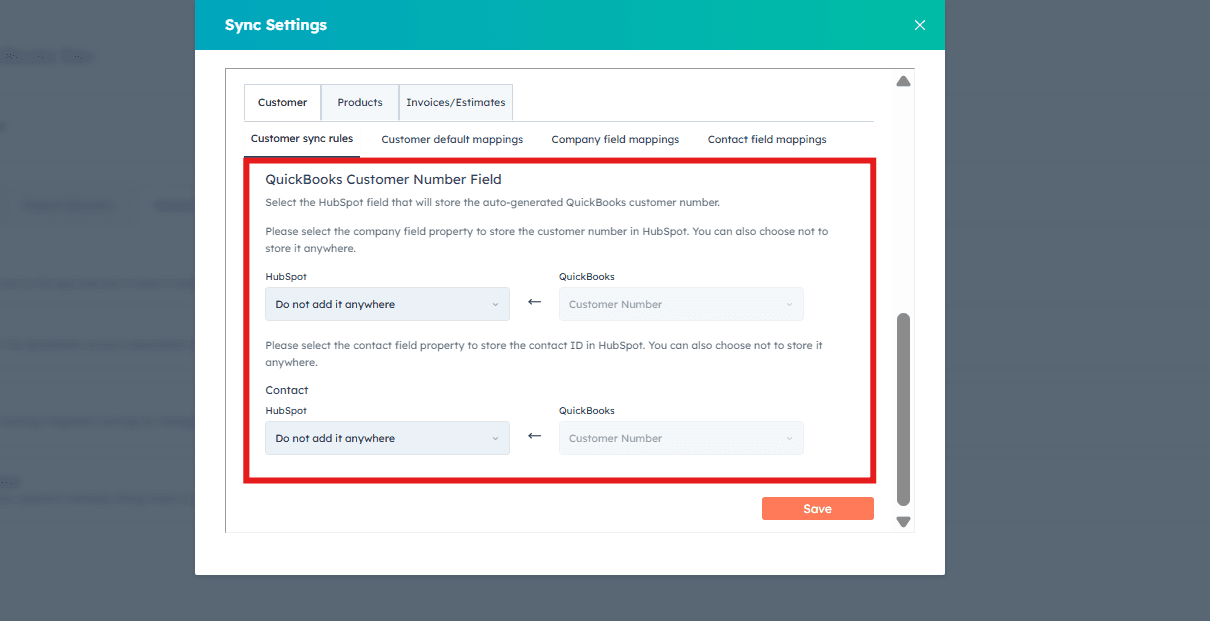Screen dimensions: 1210x621
Task: Open the Contact HubSpot field dropdown
Action: pos(387,438)
